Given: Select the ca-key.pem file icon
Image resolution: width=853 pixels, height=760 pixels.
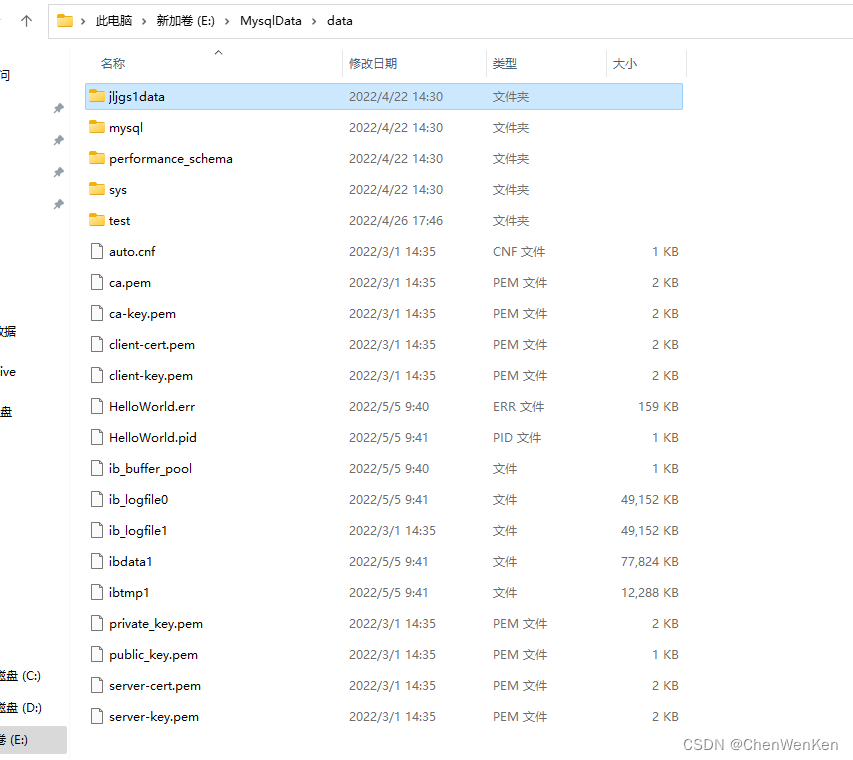Looking at the screenshot, I should 97,313.
